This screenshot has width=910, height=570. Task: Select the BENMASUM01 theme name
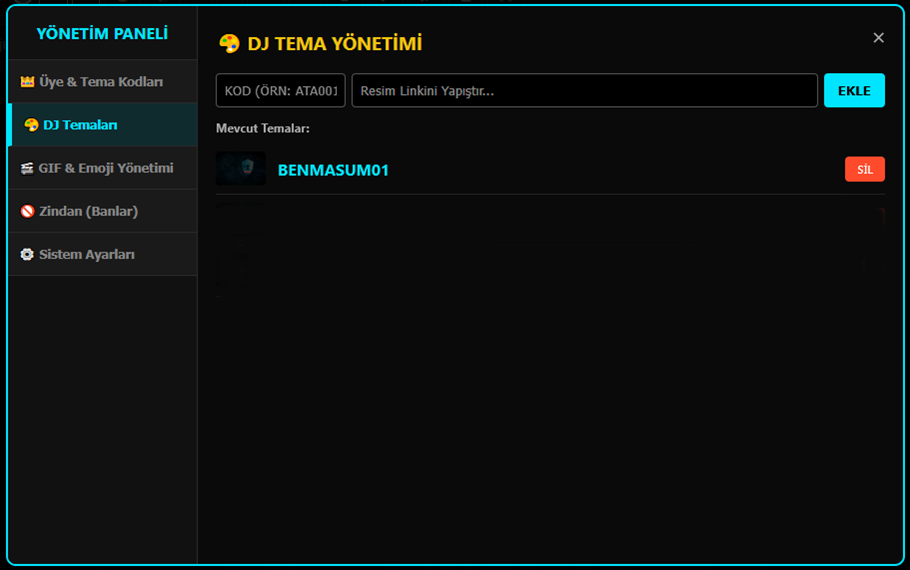tap(333, 170)
